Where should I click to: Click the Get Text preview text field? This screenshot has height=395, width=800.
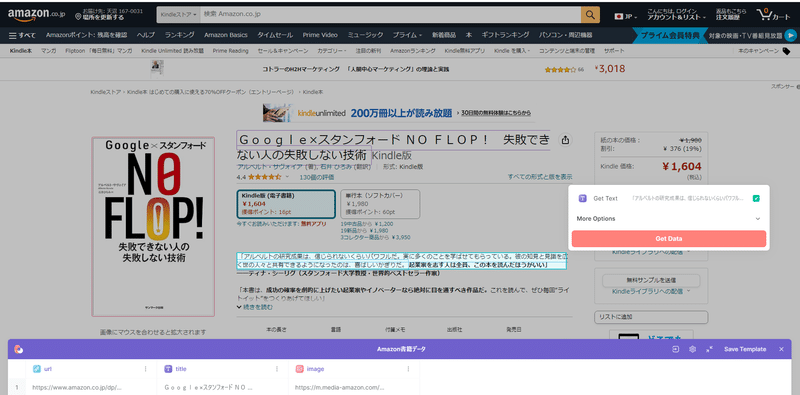click(687, 198)
